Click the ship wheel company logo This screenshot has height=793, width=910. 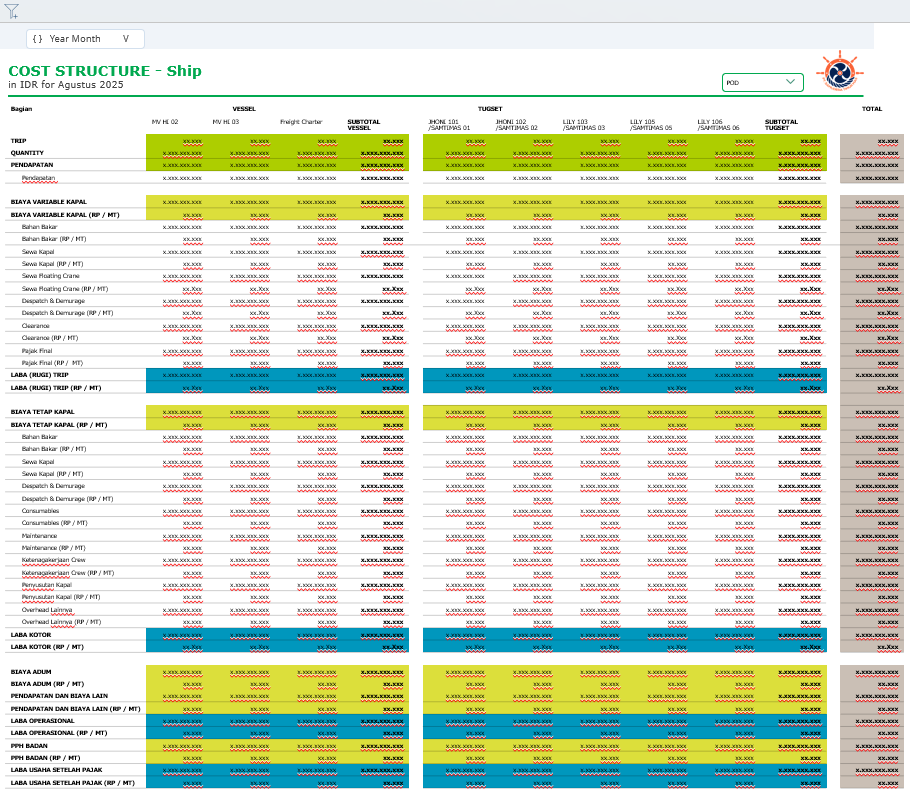(840, 72)
